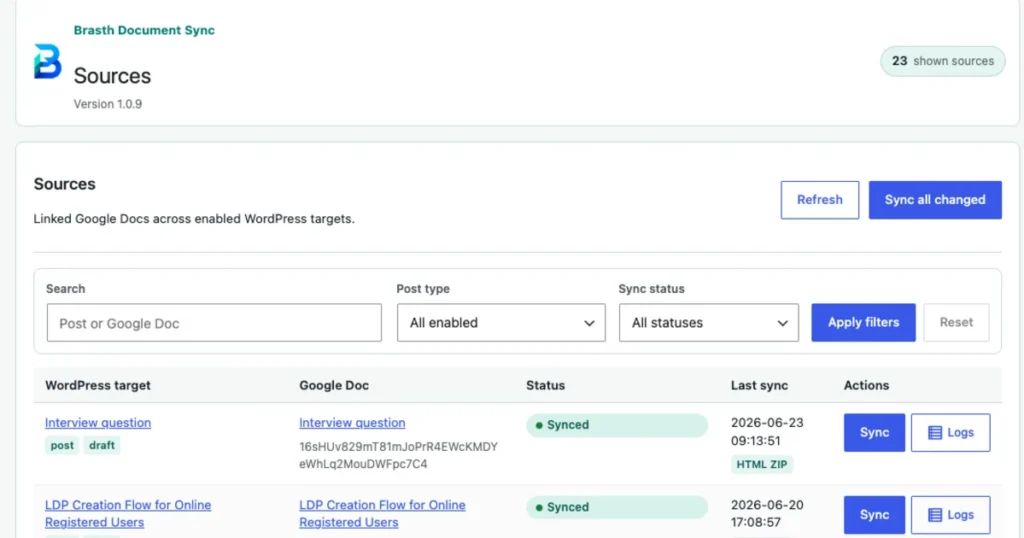Viewport: 1024px width, 538px height.
Task: Reset the source filters
Action: pos(956,323)
